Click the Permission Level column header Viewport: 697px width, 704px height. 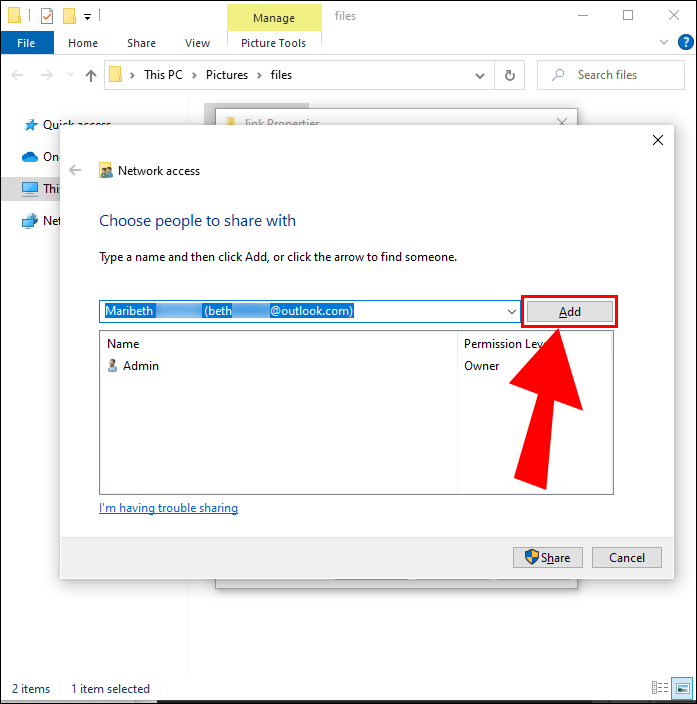504,344
